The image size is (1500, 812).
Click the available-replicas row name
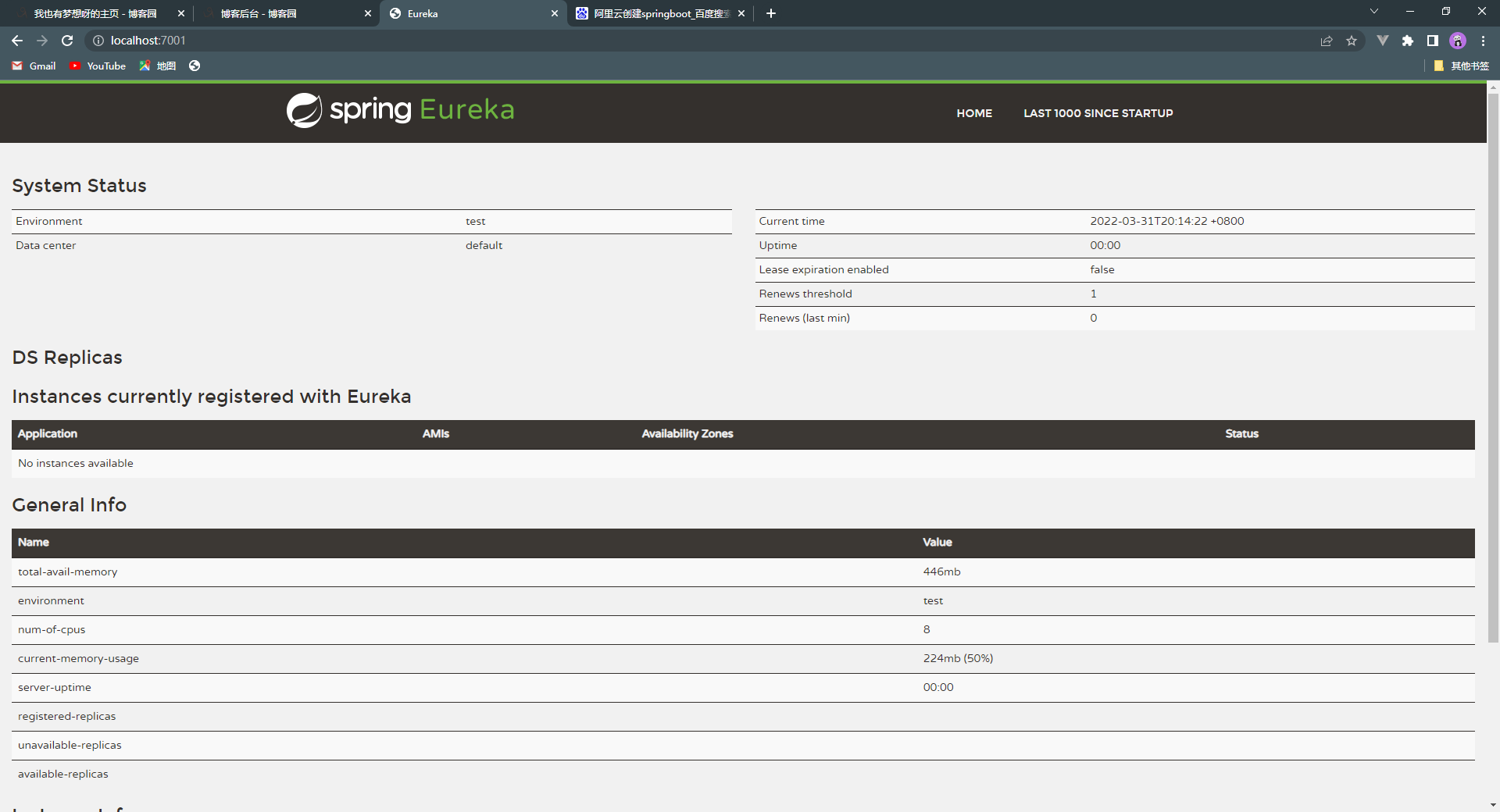tap(63, 775)
